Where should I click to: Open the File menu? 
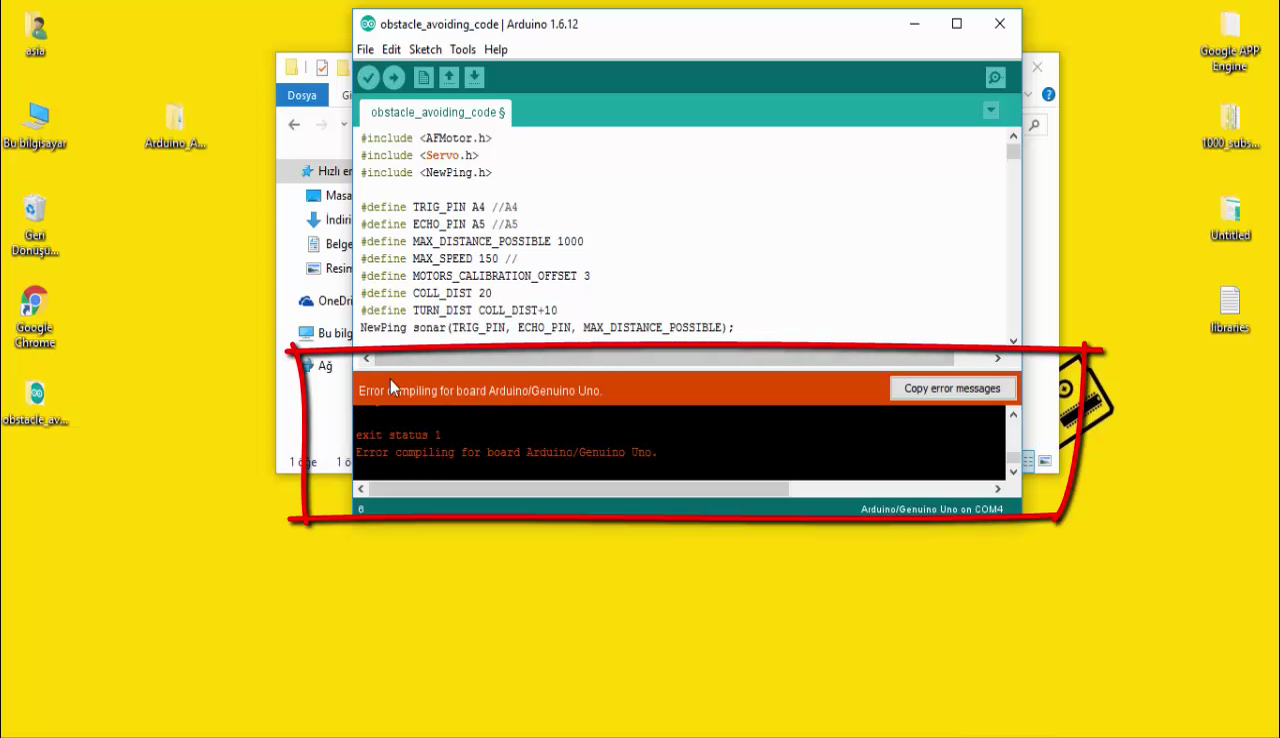click(x=365, y=49)
